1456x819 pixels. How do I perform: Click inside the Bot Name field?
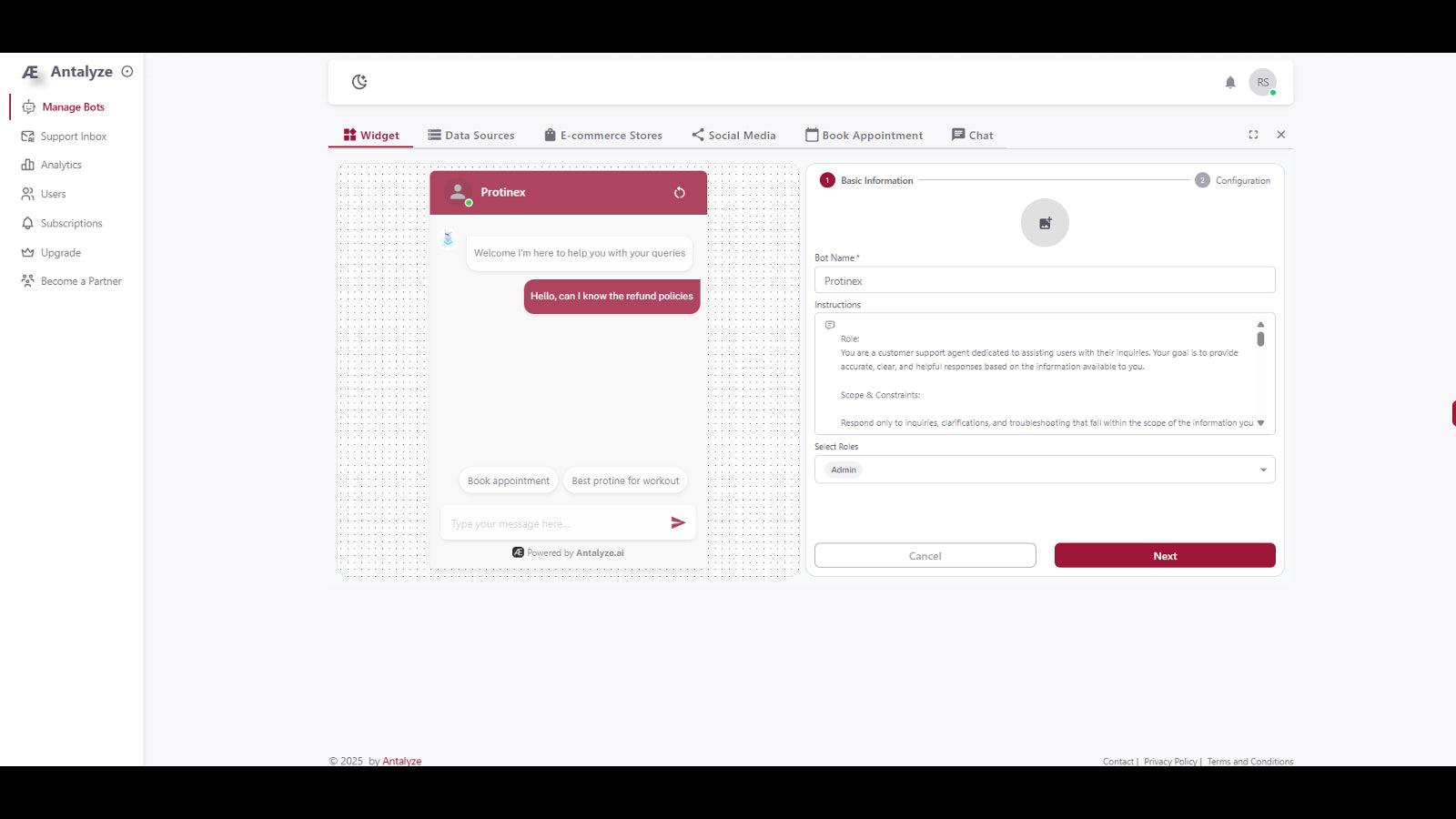pyautogui.click(x=1044, y=280)
